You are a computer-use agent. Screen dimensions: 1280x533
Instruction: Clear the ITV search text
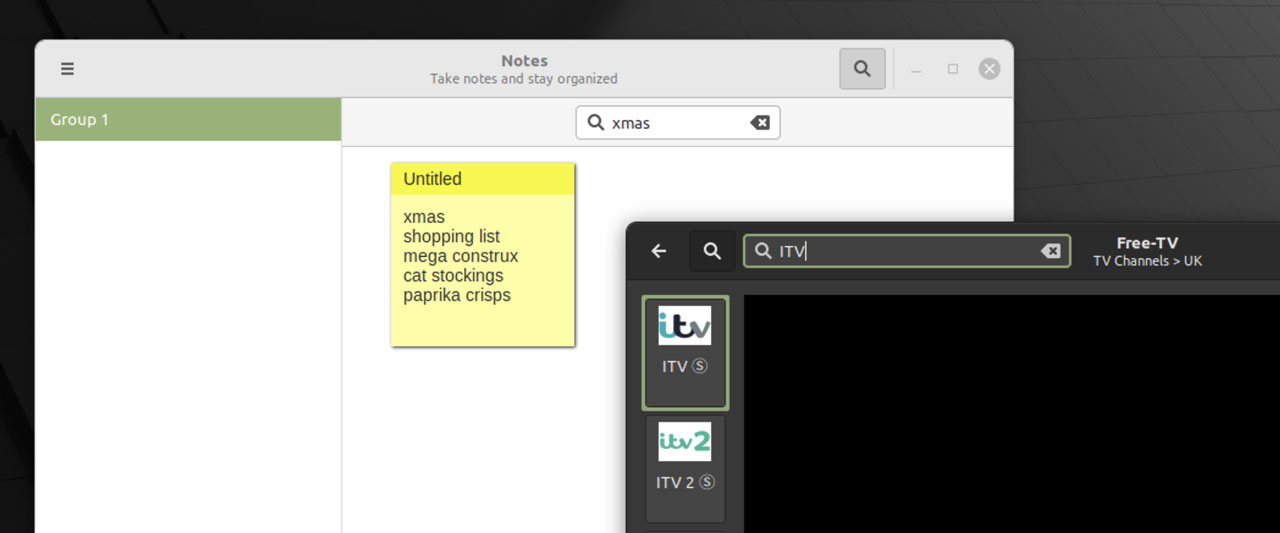tap(1050, 251)
